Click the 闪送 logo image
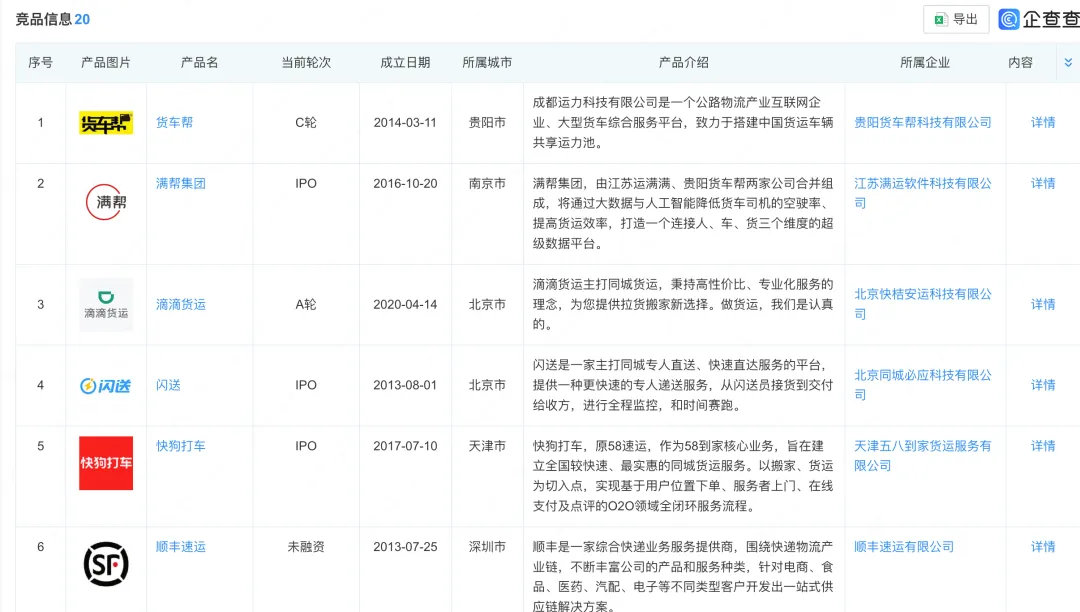Screen dimensions: 1080x612 coord(105,386)
